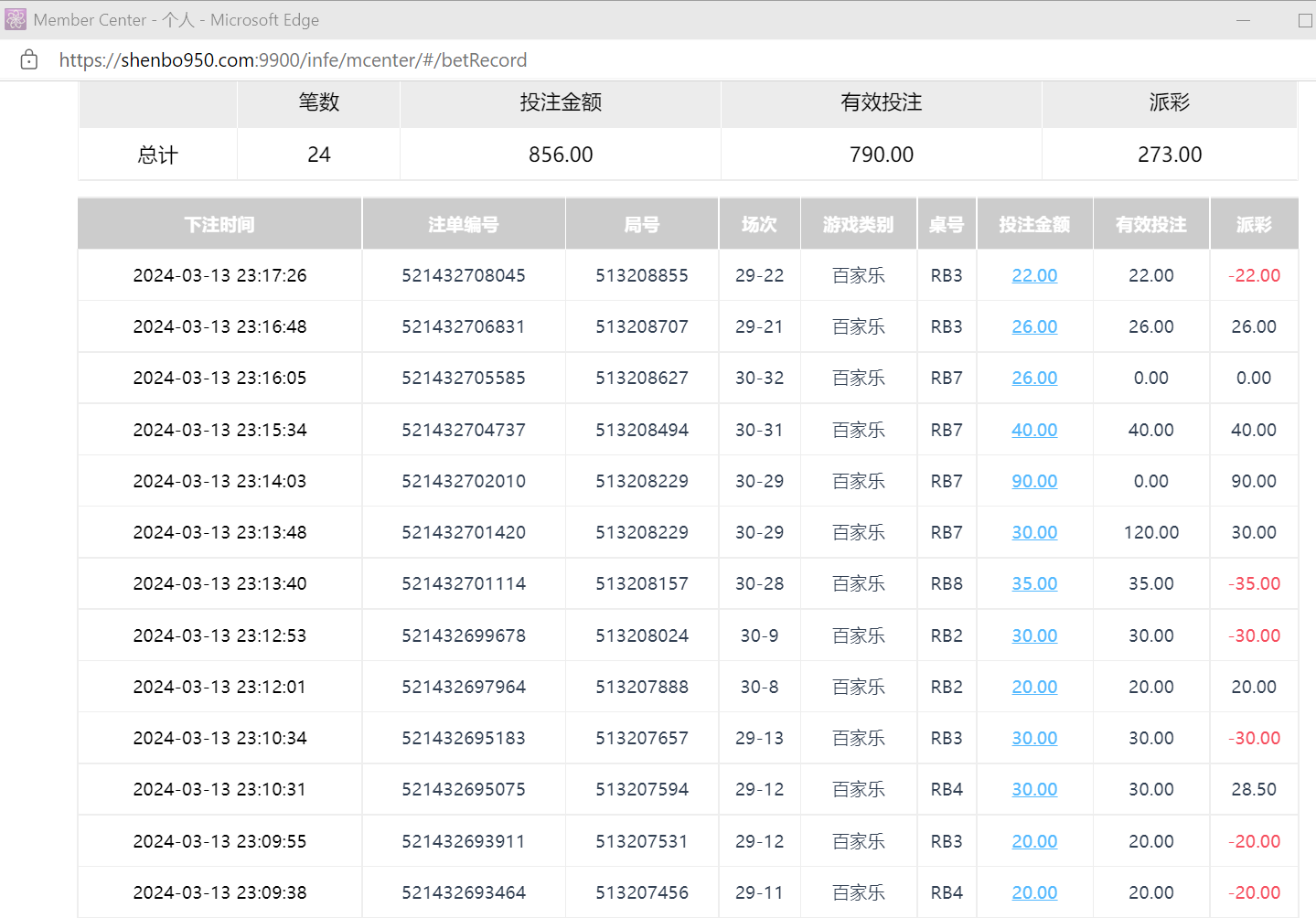Click payout 90.00 cell
1316x918 pixels.
point(1254,481)
